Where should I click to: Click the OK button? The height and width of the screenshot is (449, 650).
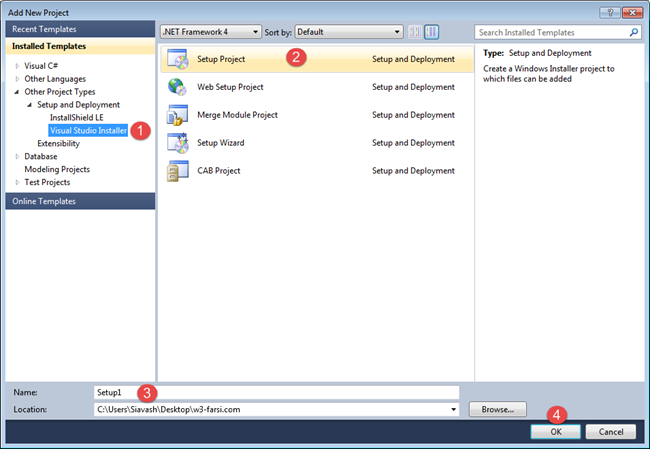click(x=555, y=432)
